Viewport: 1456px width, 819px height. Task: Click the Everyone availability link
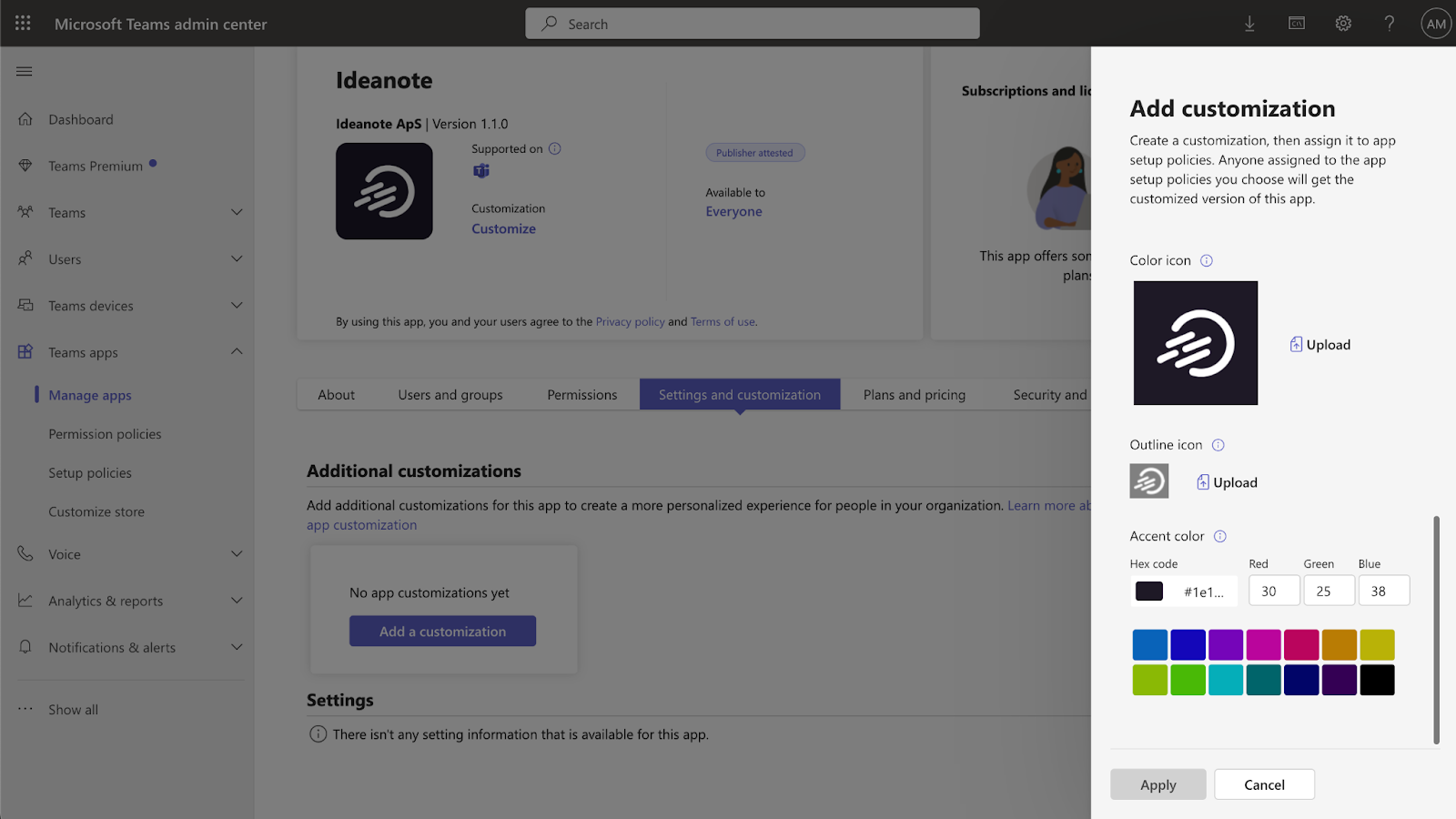coord(734,211)
